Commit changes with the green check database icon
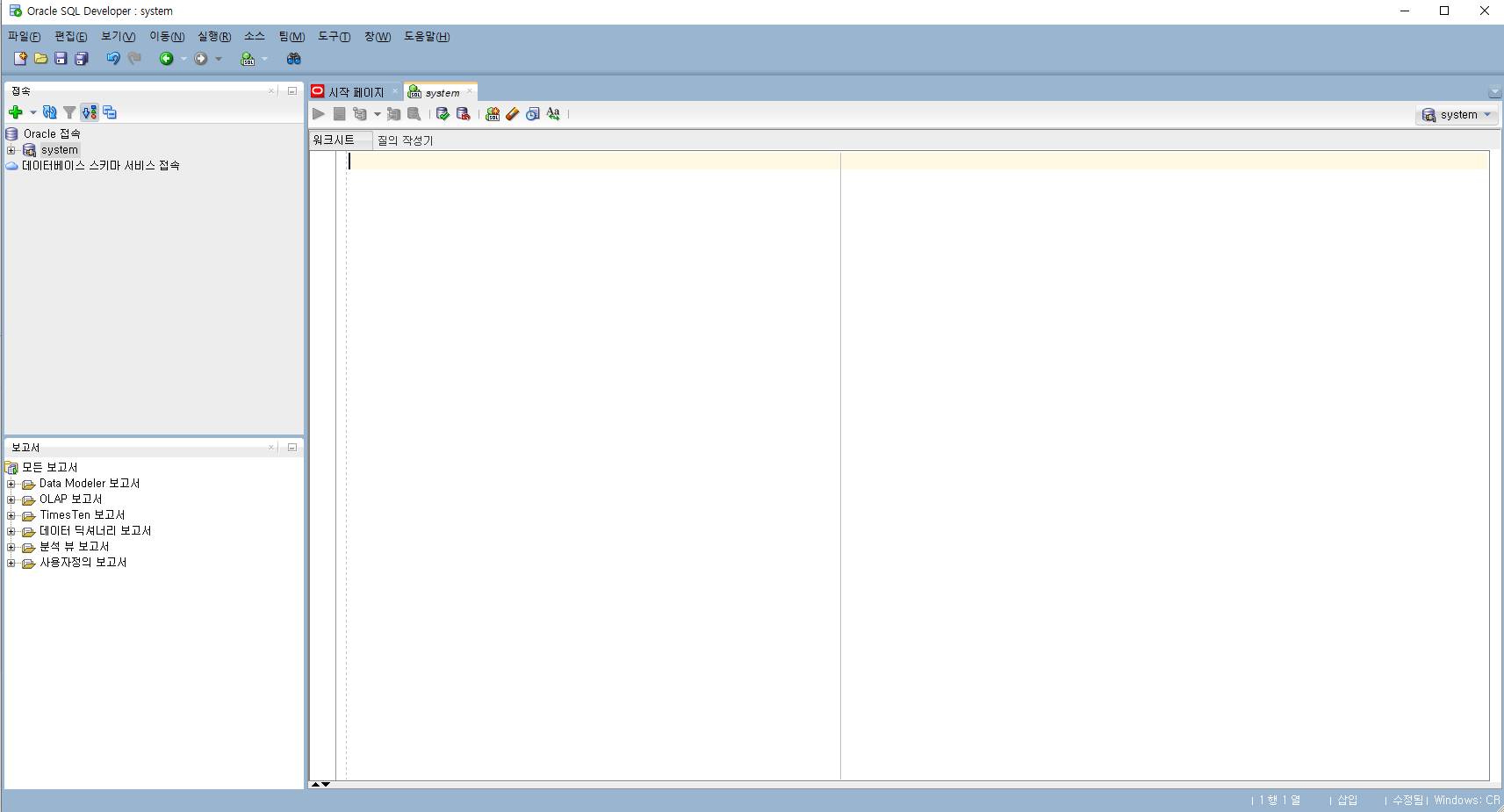1504x812 pixels. [443, 114]
